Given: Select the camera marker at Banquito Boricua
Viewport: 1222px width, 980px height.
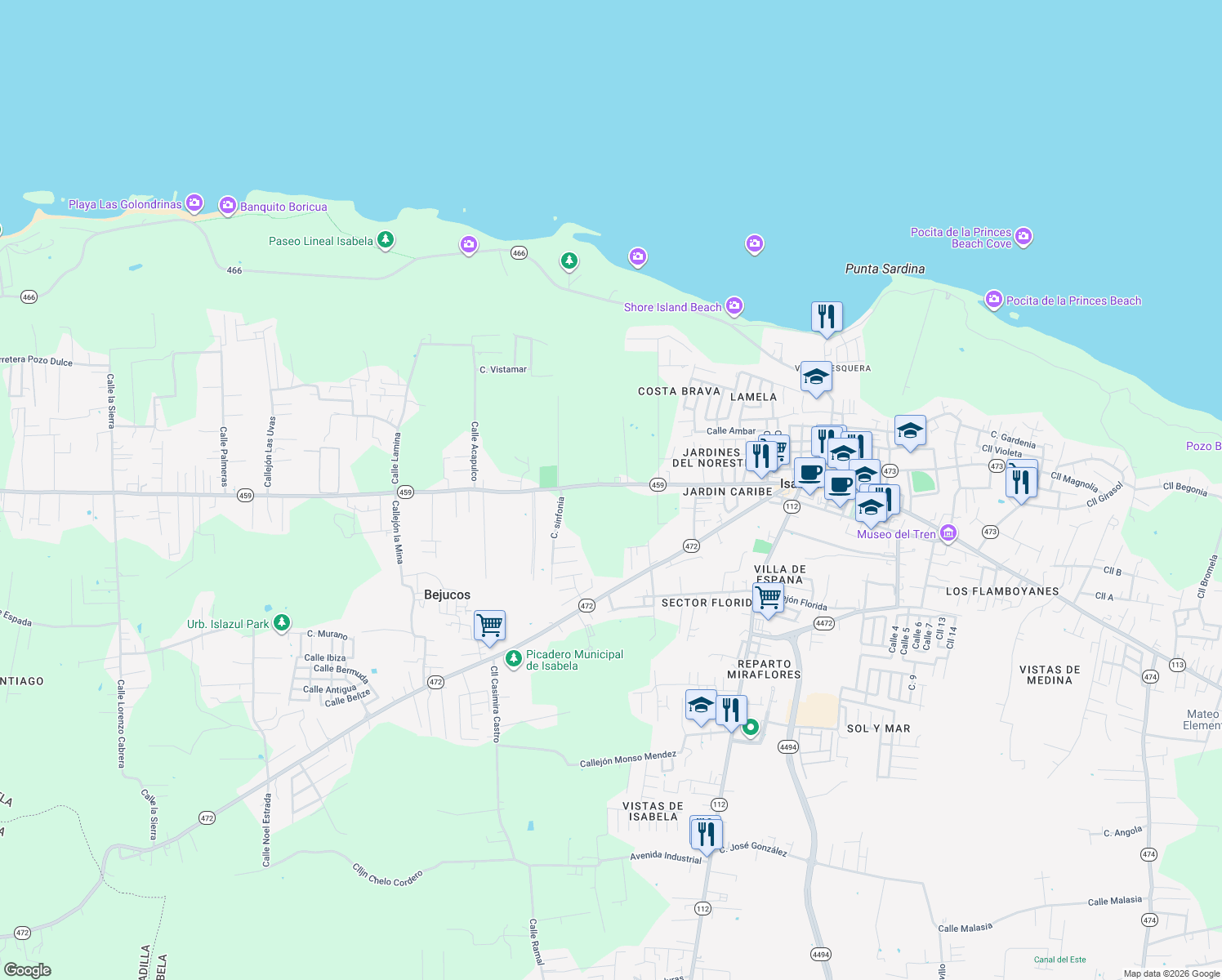Looking at the screenshot, I should pyautogui.click(x=227, y=205).
